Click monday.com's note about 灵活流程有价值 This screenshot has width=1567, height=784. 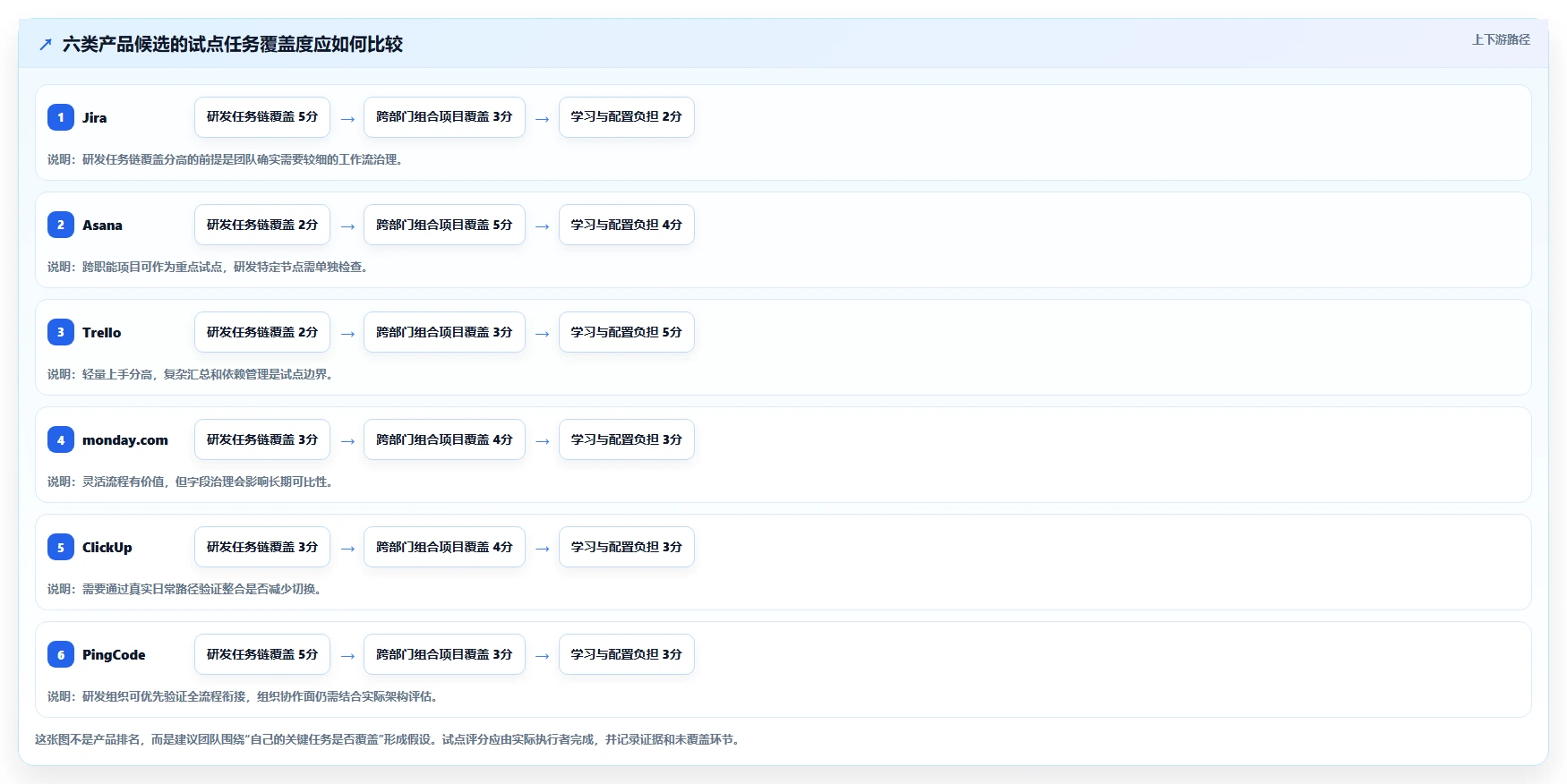click(x=192, y=481)
